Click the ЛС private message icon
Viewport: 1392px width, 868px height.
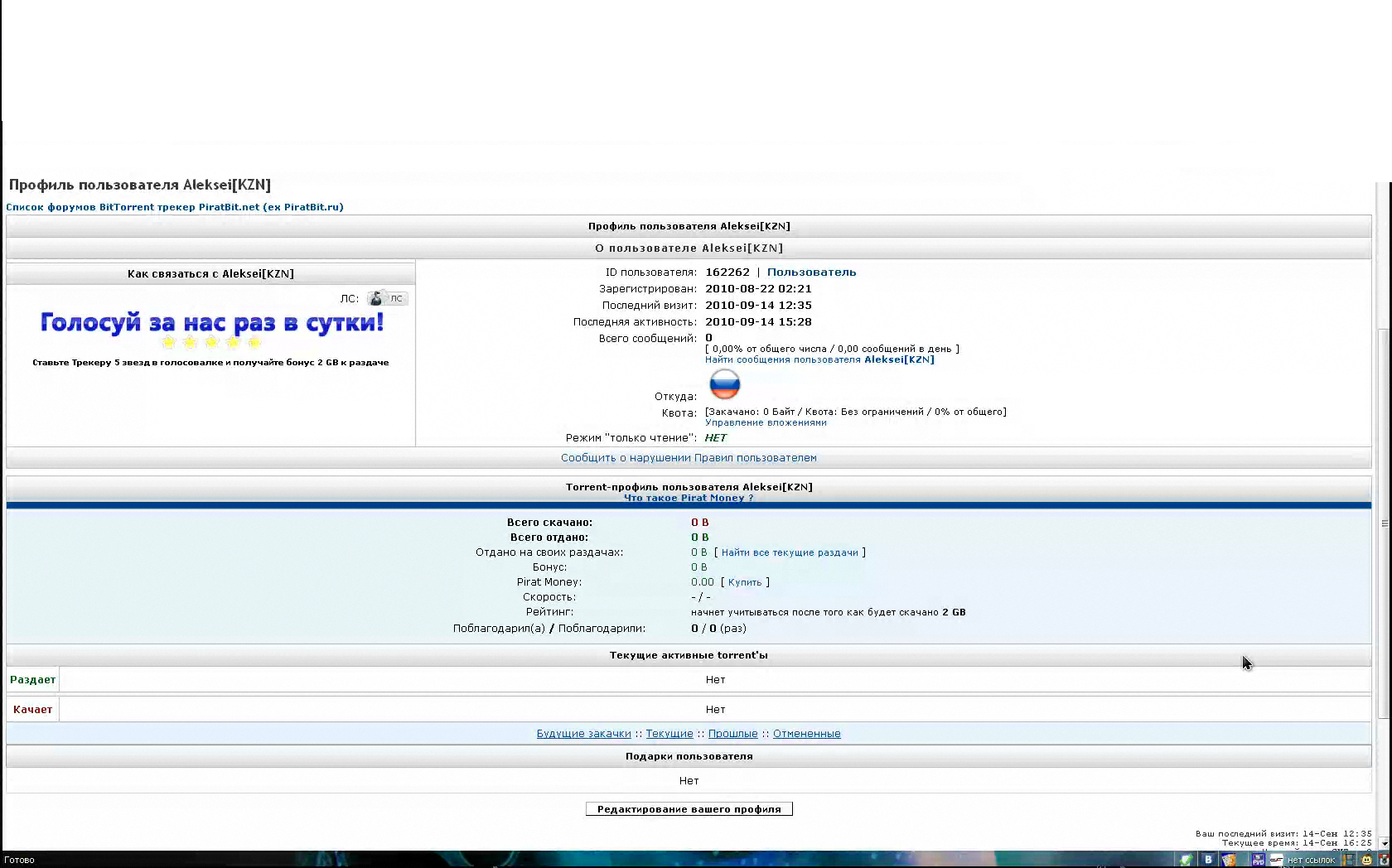388,298
